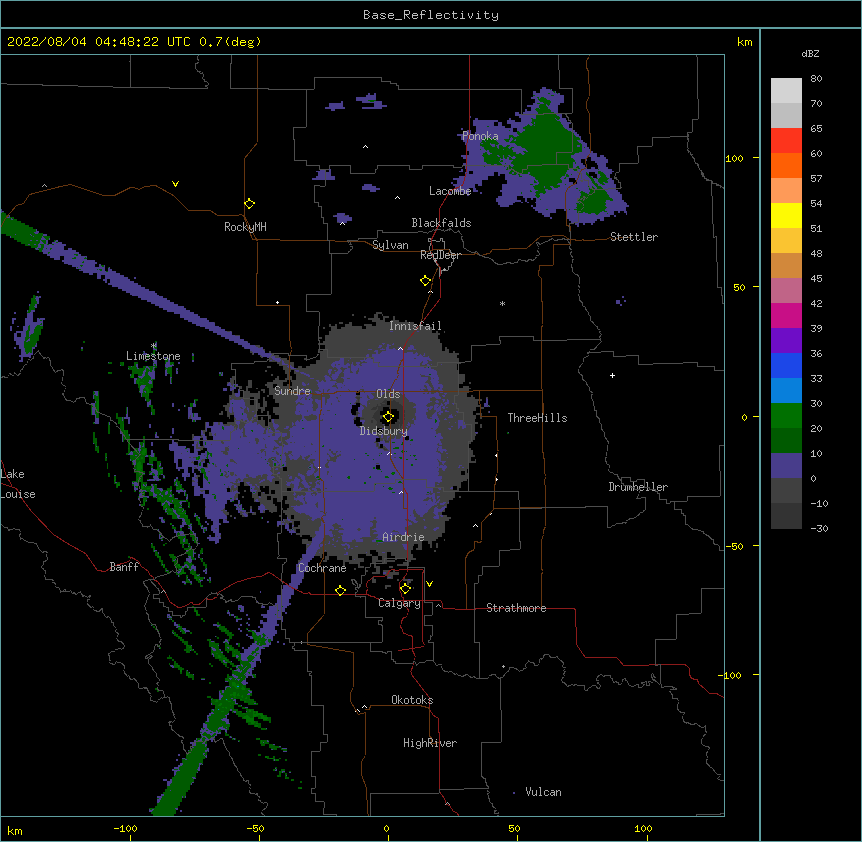
Task: Select the pink 42-45 dBZ legend swatch
Action: coord(786,291)
